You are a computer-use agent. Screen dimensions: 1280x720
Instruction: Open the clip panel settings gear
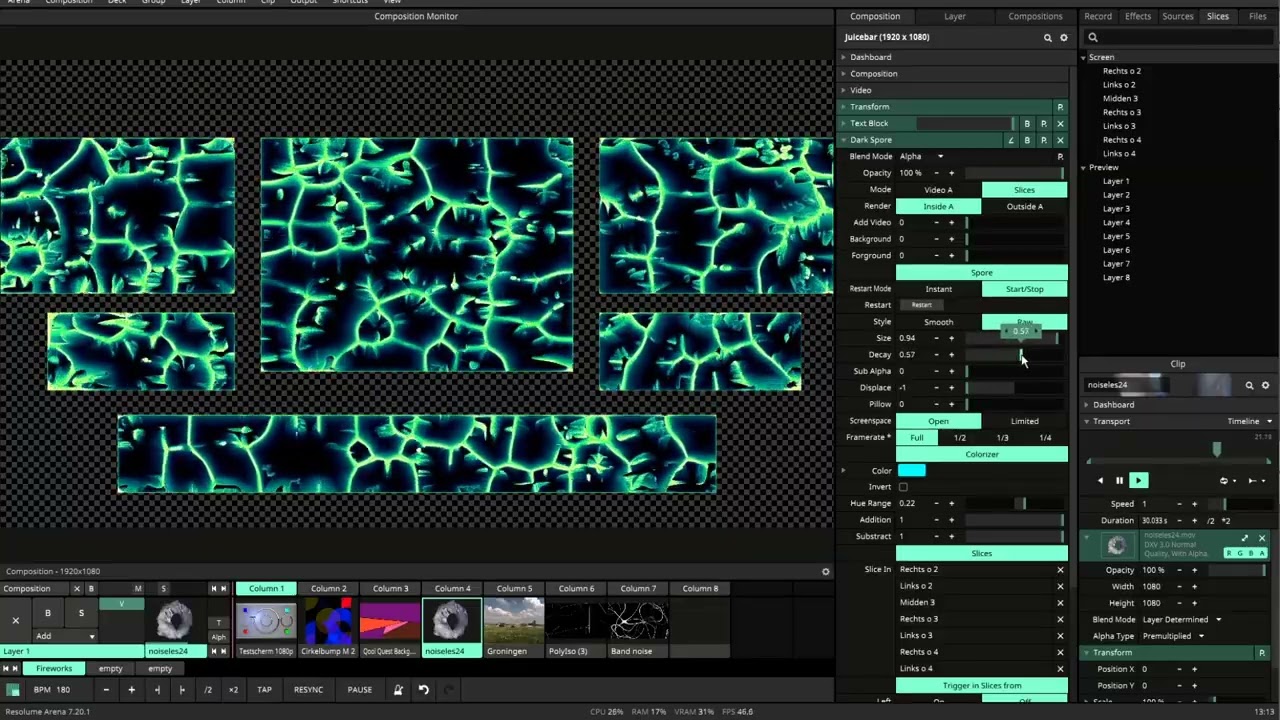(x=1265, y=385)
